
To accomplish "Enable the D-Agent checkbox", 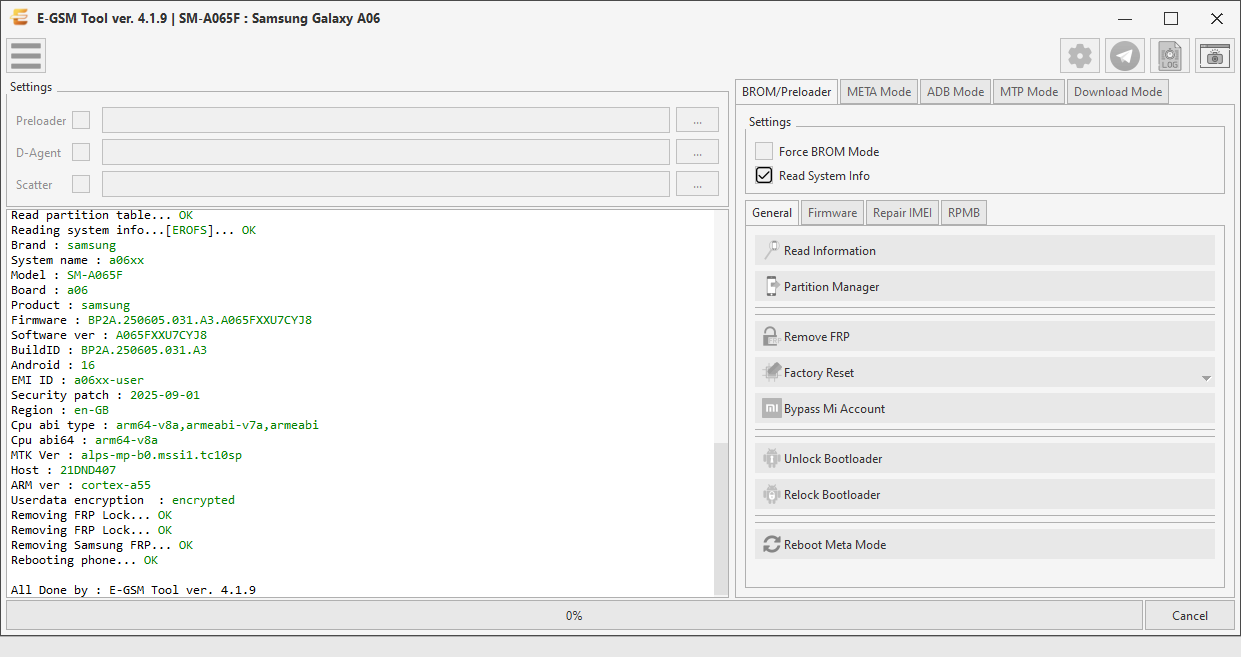I will 81,152.
